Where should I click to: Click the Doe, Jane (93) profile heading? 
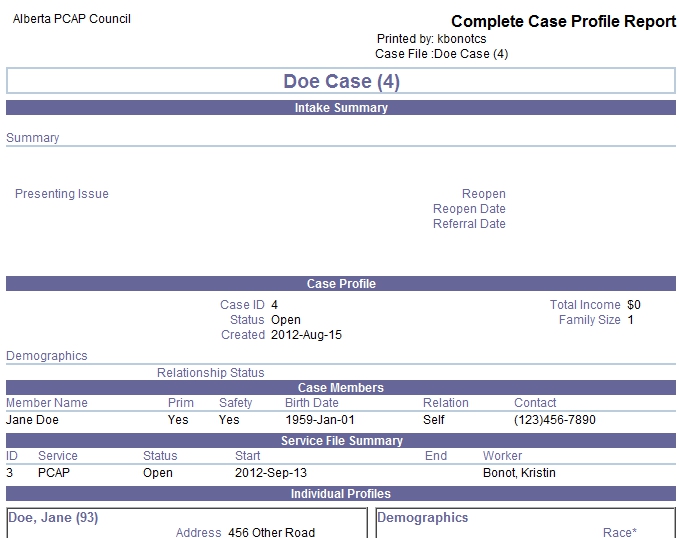click(53, 518)
